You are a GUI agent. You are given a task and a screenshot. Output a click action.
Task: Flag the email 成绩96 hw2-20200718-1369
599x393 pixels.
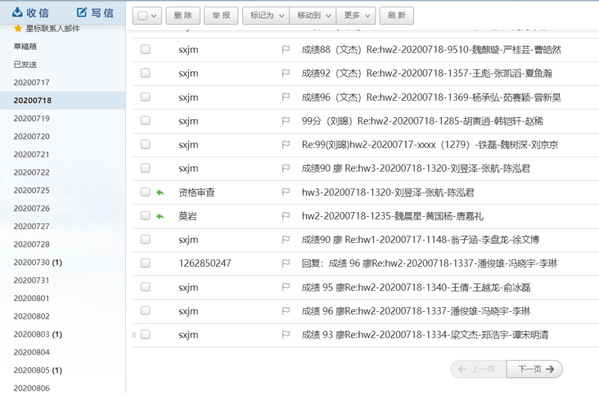point(286,97)
